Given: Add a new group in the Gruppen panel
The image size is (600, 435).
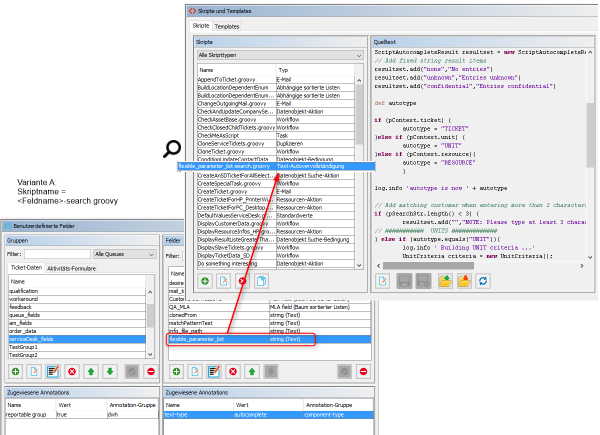Looking at the screenshot, I should [x=15, y=371].
